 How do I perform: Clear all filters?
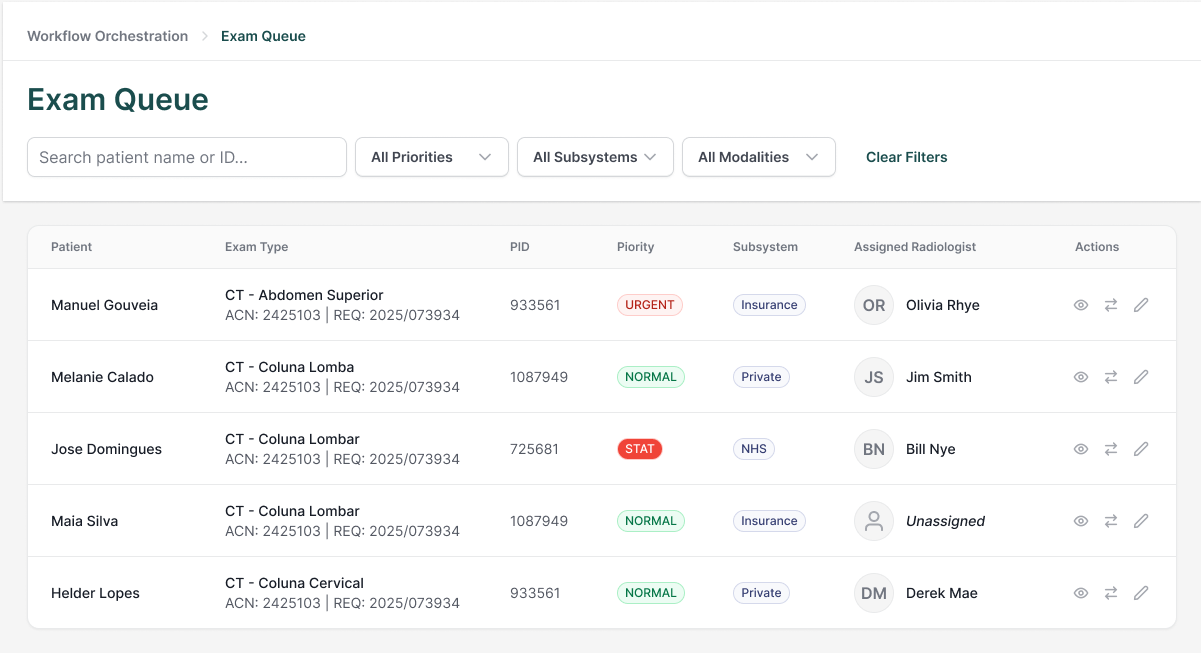tap(907, 157)
